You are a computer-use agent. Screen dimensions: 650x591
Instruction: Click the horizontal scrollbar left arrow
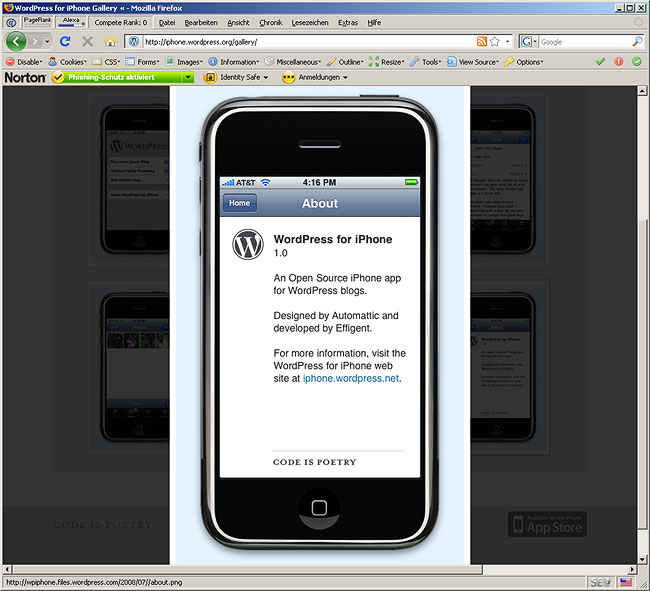tap(7, 569)
